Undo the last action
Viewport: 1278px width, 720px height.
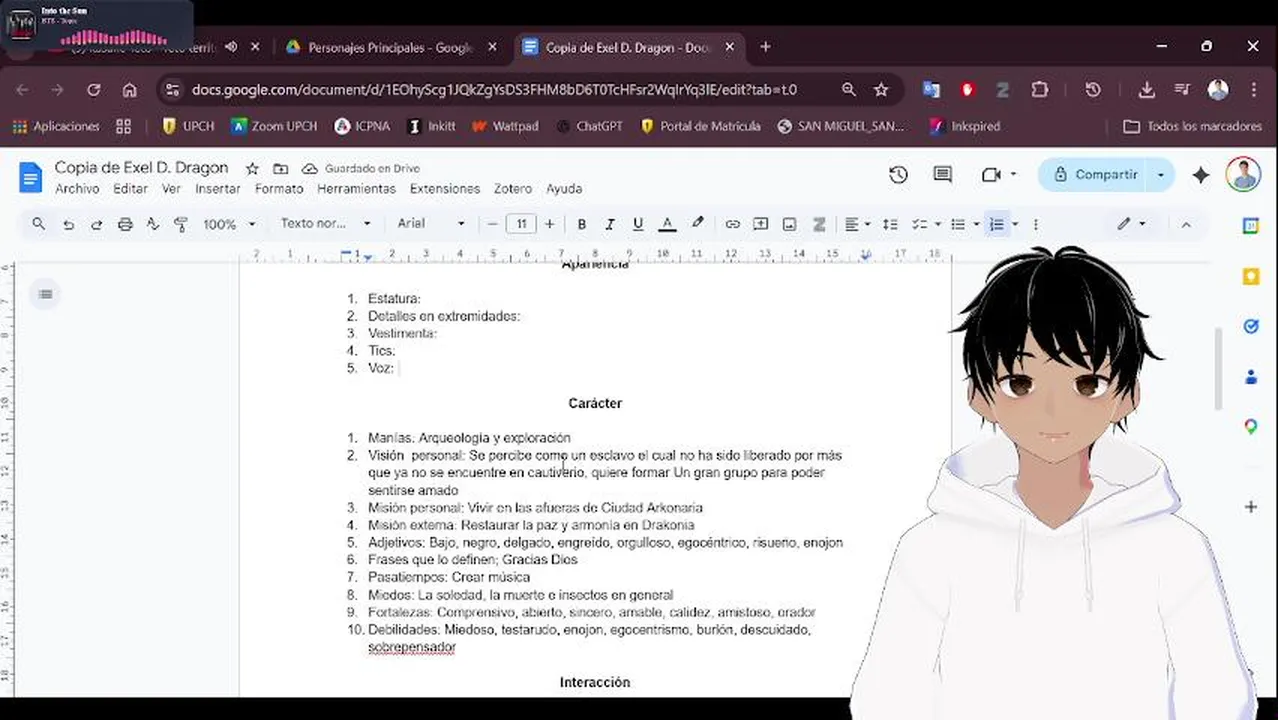tap(68, 224)
